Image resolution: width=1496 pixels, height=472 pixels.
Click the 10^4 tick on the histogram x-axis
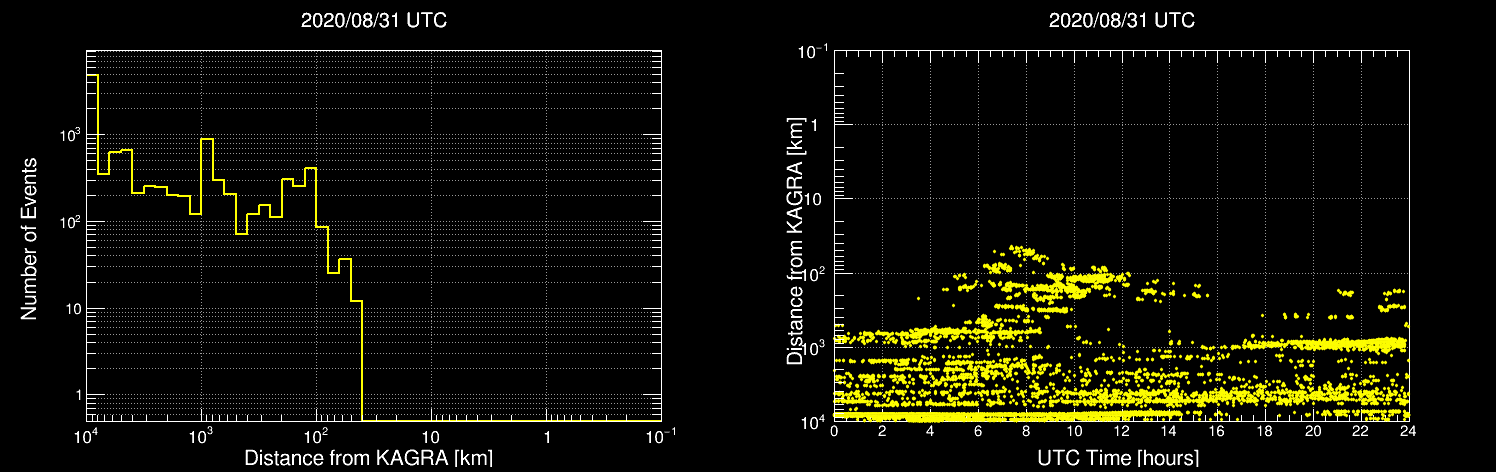coord(86,436)
